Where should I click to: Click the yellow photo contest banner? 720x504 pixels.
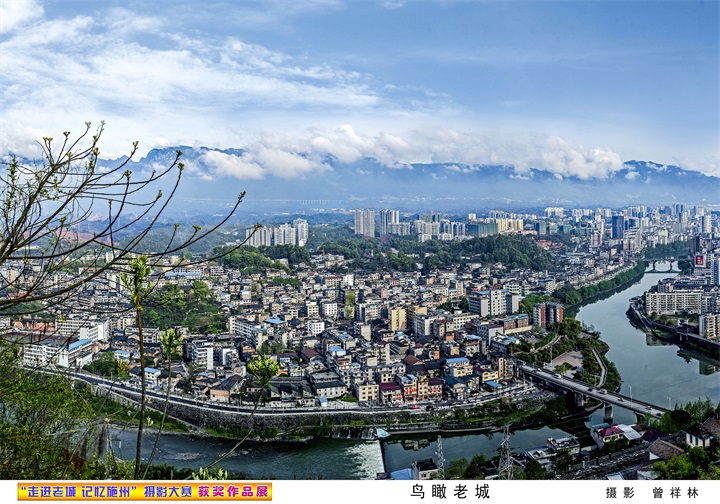[x=144, y=491]
